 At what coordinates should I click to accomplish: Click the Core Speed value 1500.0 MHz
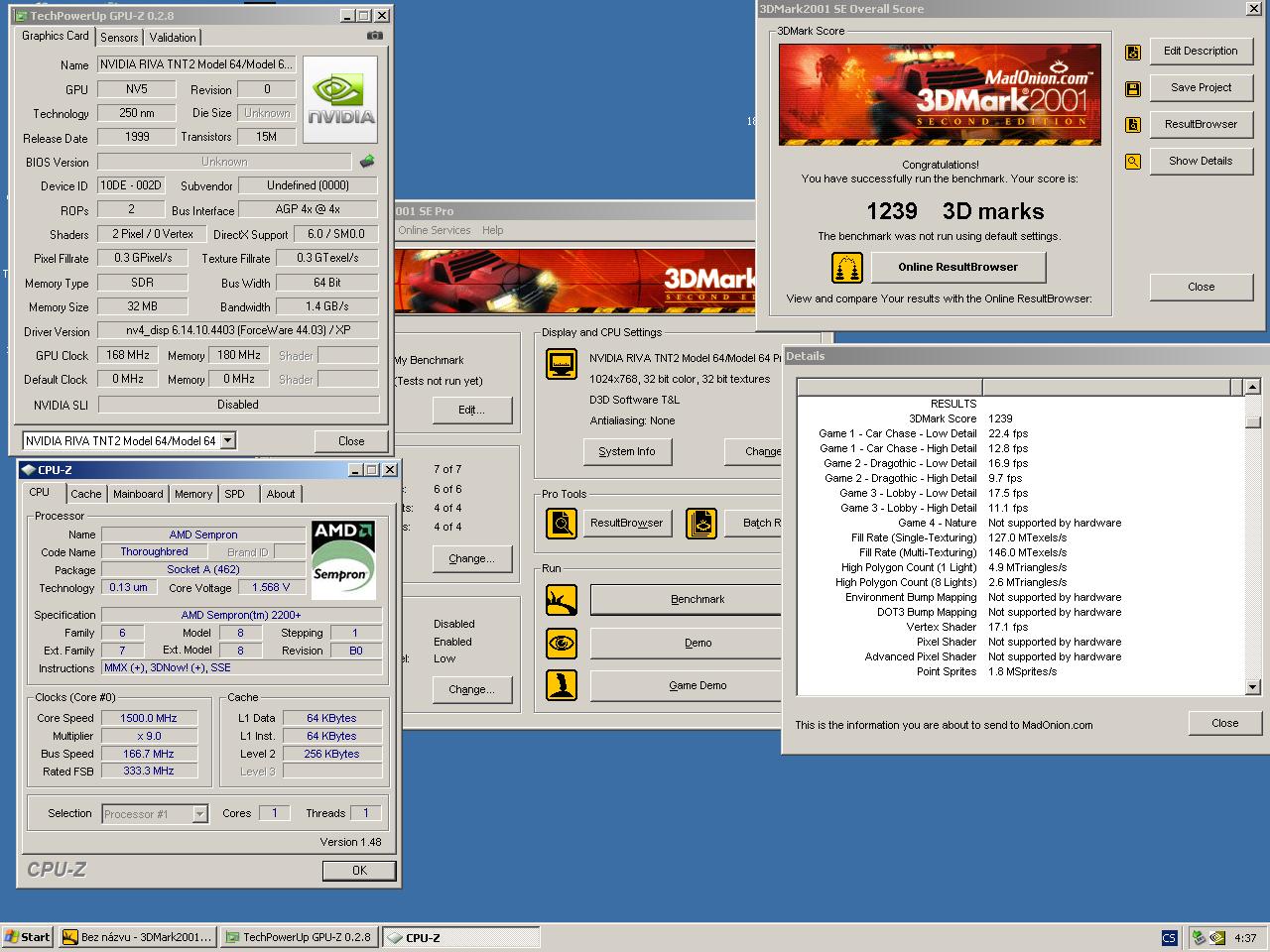coord(149,718)
